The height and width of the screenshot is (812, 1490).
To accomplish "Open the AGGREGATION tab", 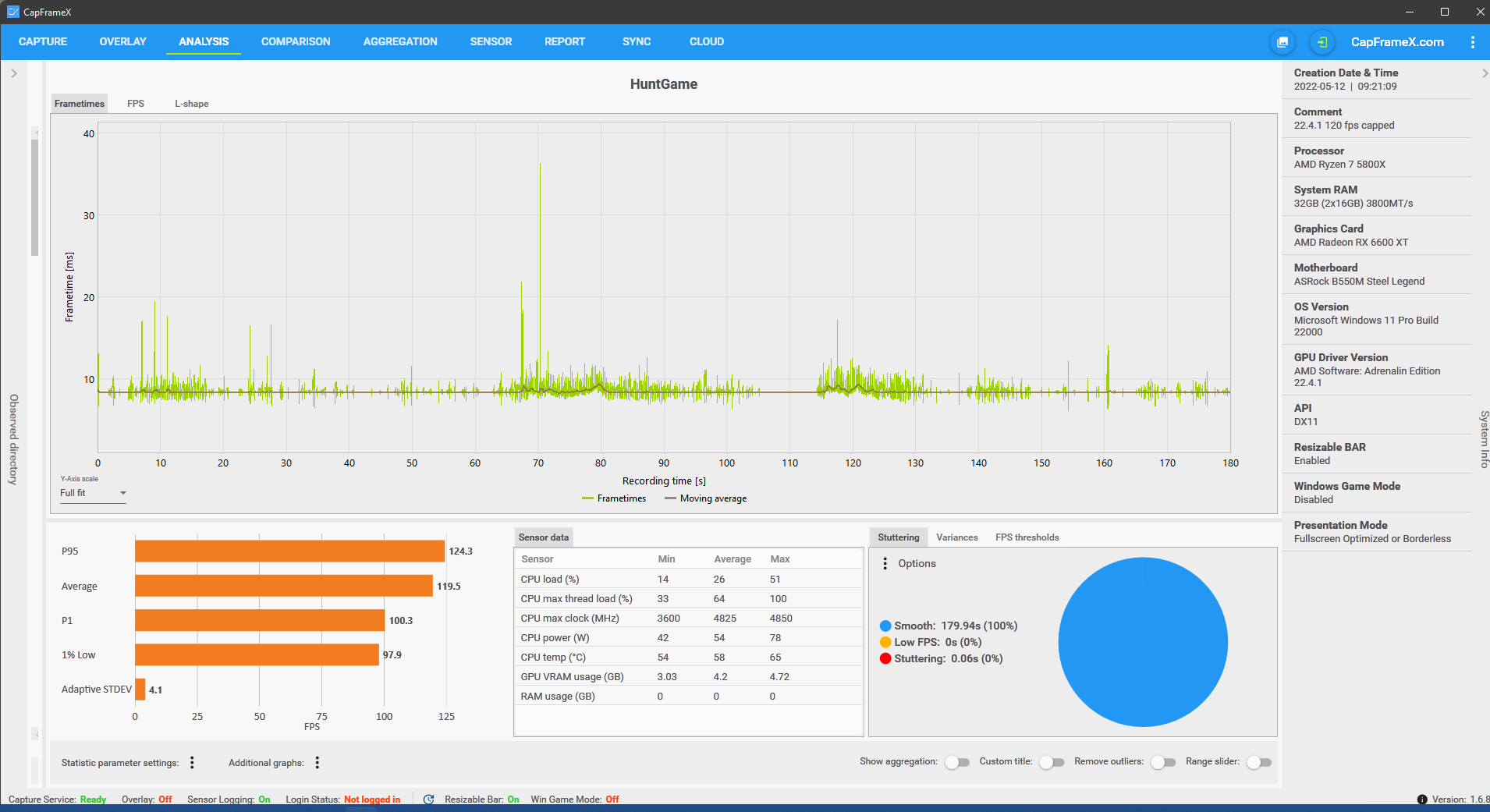I will pyautogui.click(x=400, y=41).
